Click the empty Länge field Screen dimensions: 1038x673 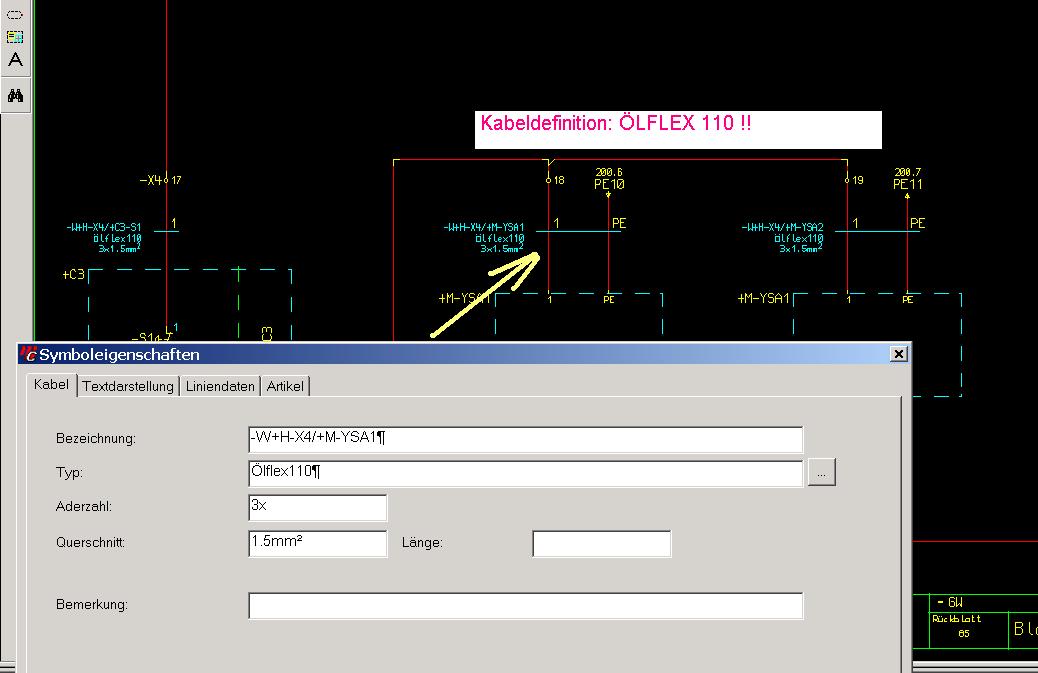tap(602, 543)
